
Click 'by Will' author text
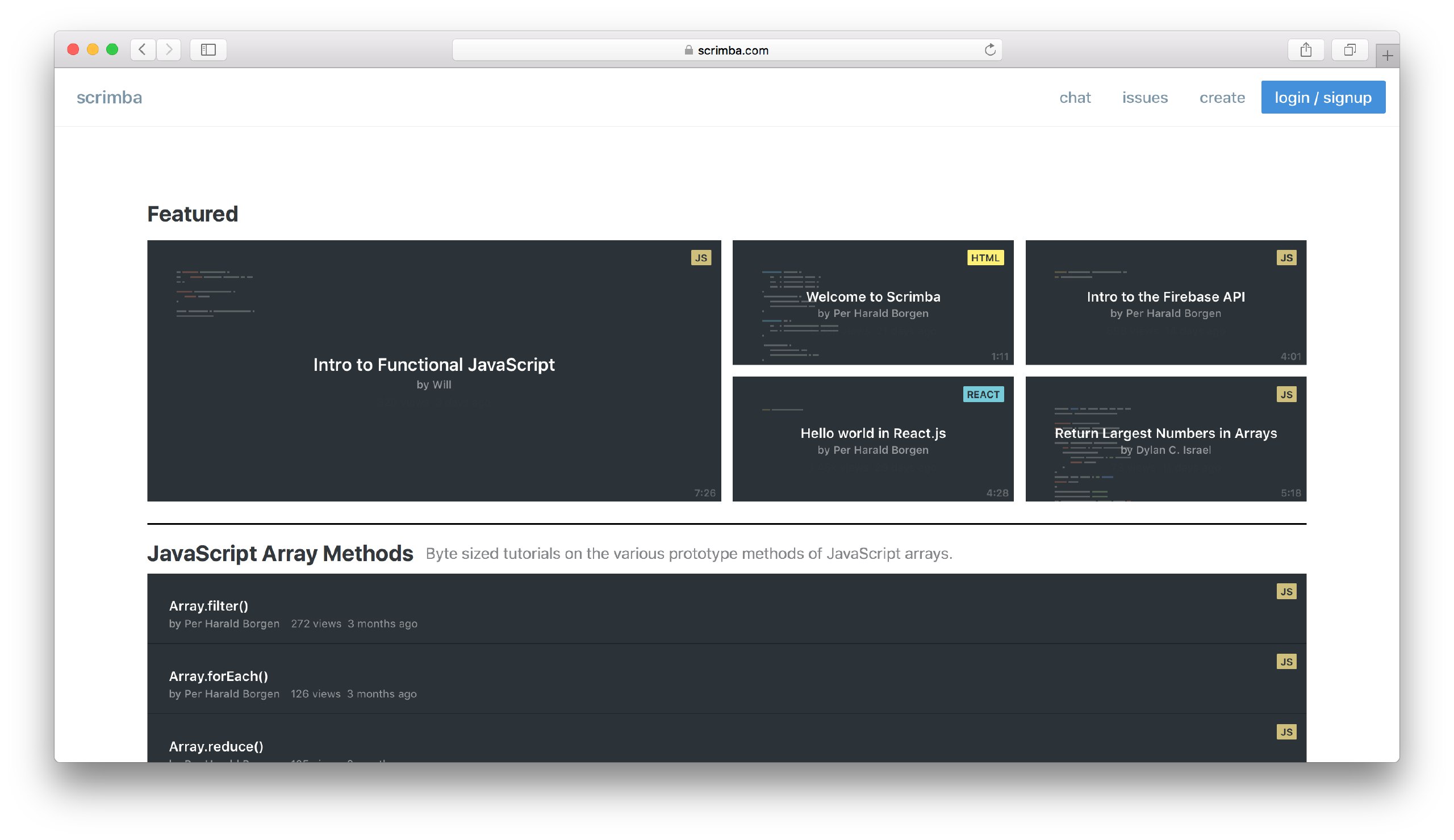pyautogui.click(x=434, y=385)
